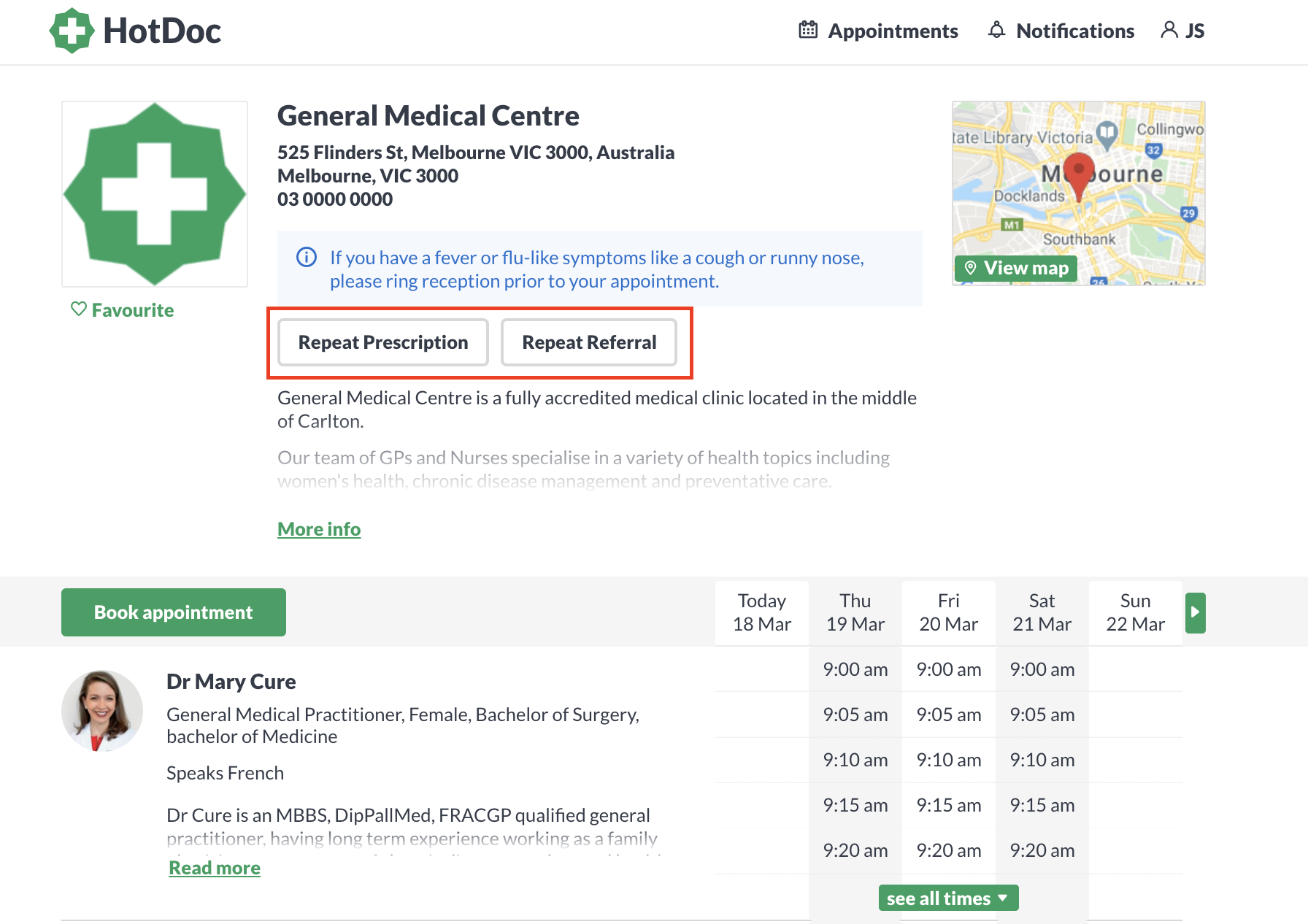The width and height of the screenshot is (1308, 924).
Task: Click the Book appointment button
Action: [x=174, y=612]
